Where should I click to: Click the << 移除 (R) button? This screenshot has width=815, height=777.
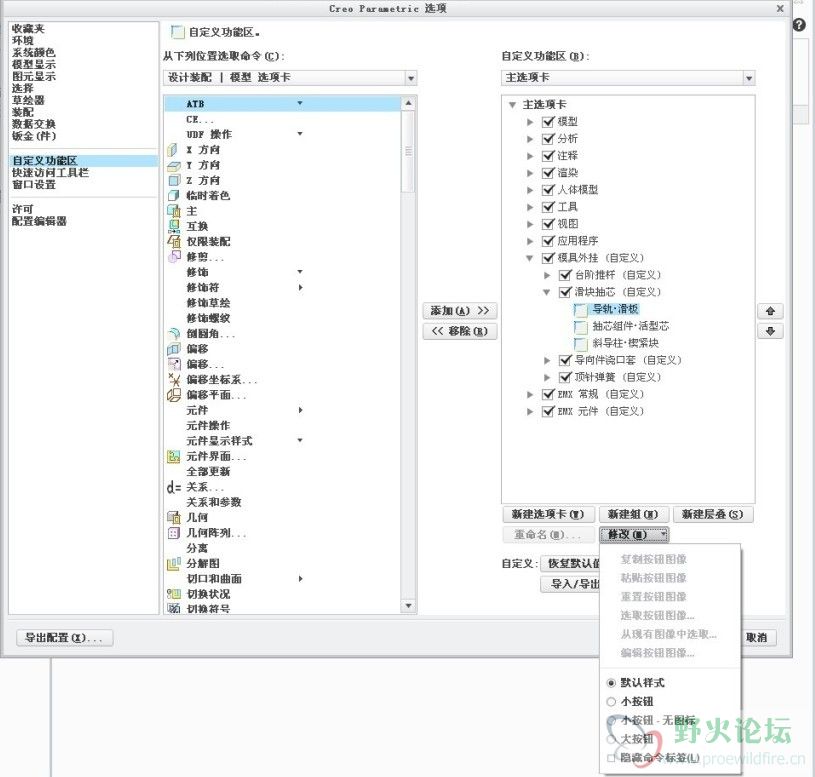[460, 331]
